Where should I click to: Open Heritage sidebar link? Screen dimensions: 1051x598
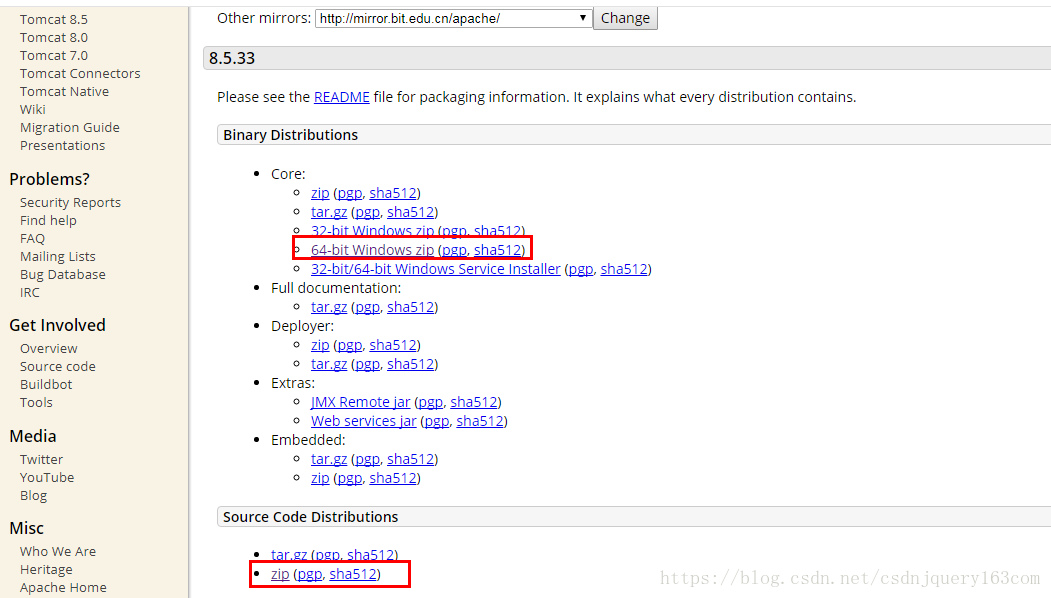46,570
